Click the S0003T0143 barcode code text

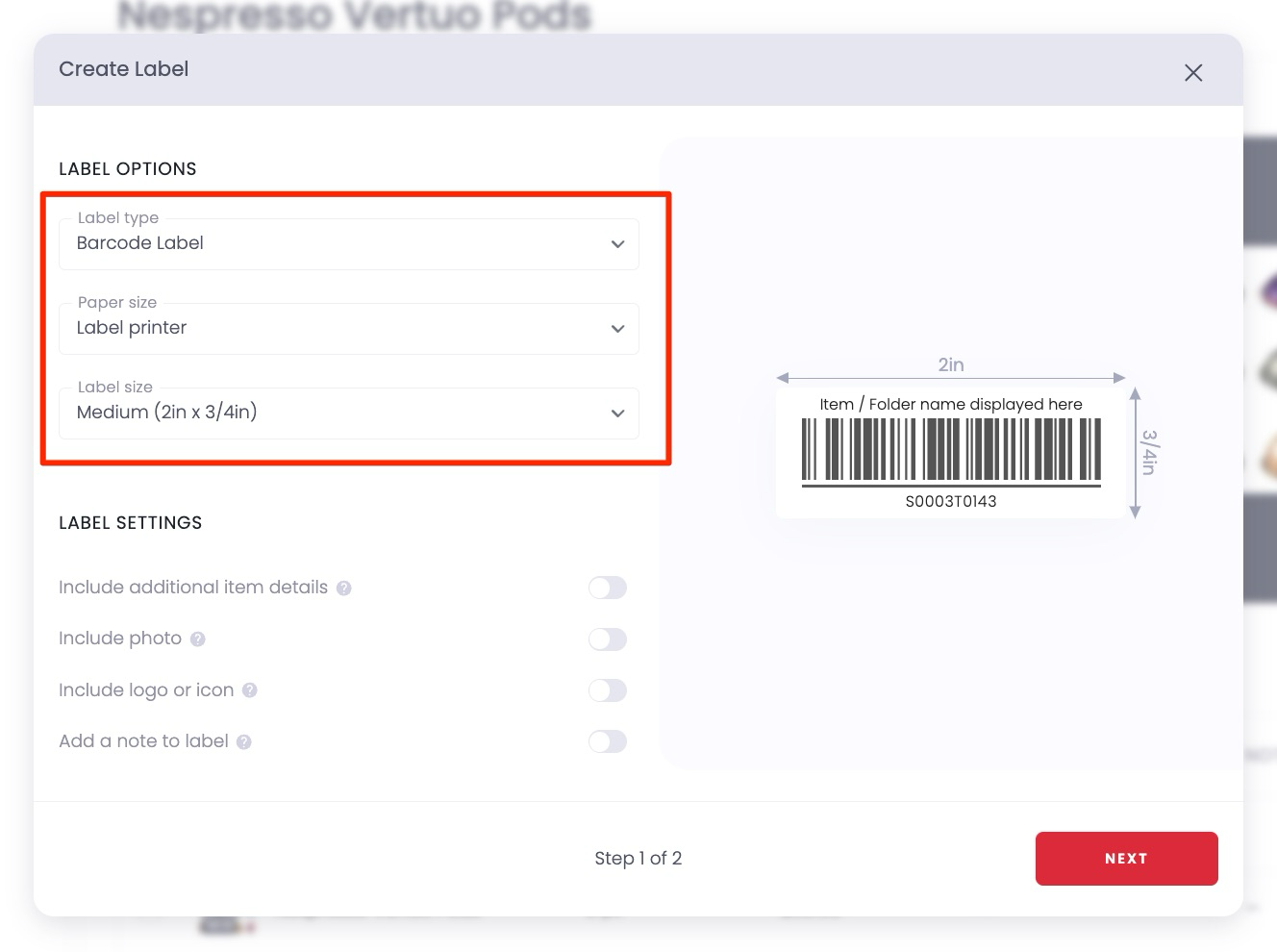pyautogui.click(x=951, y=501)
